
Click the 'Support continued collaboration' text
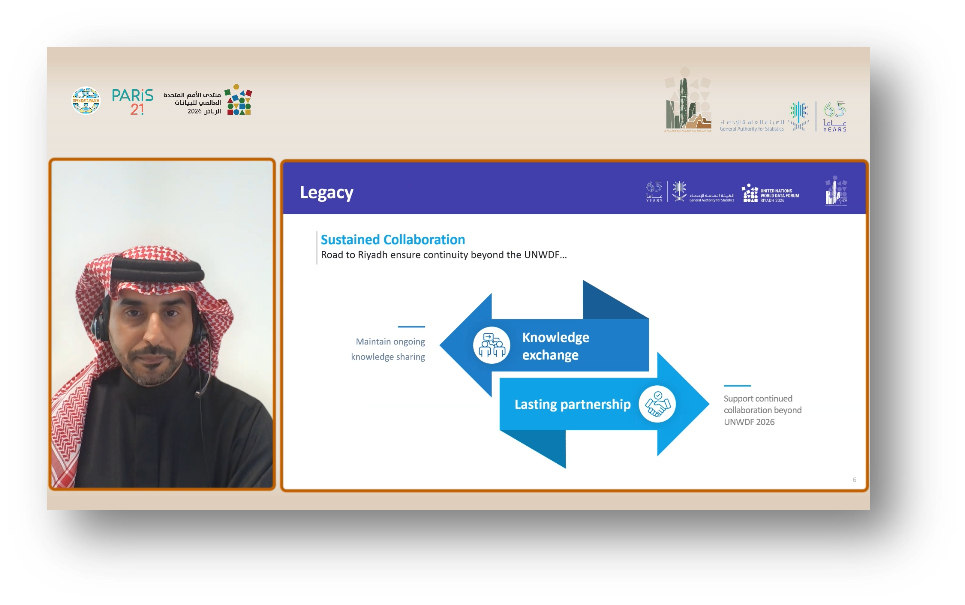point(762,410)
